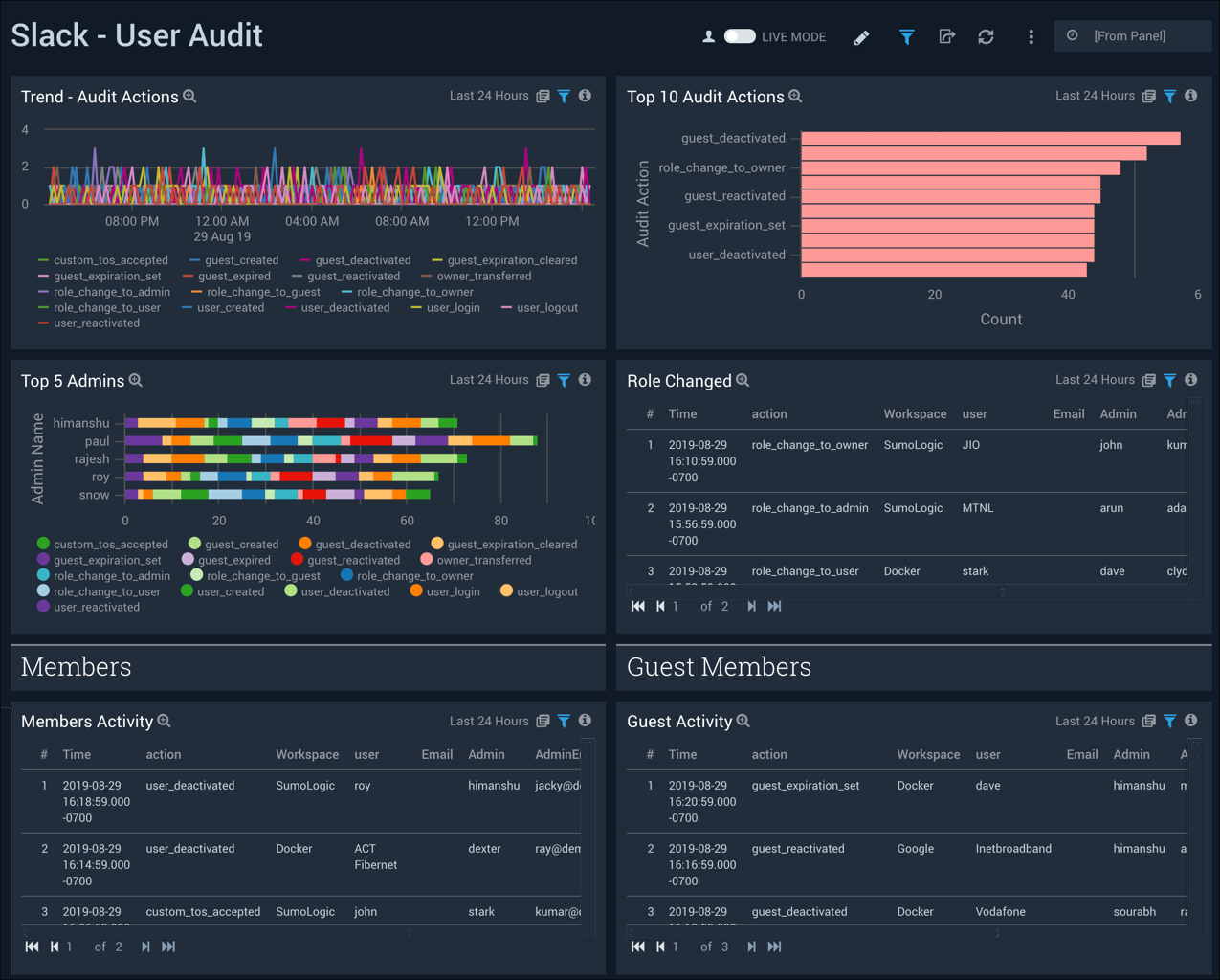The height and width of the screenshot is (980, 1220).
Task: Zoom into Top 10 Audit Actions via its magnifier
Action: pyautogui.click(x=794, y=97)
